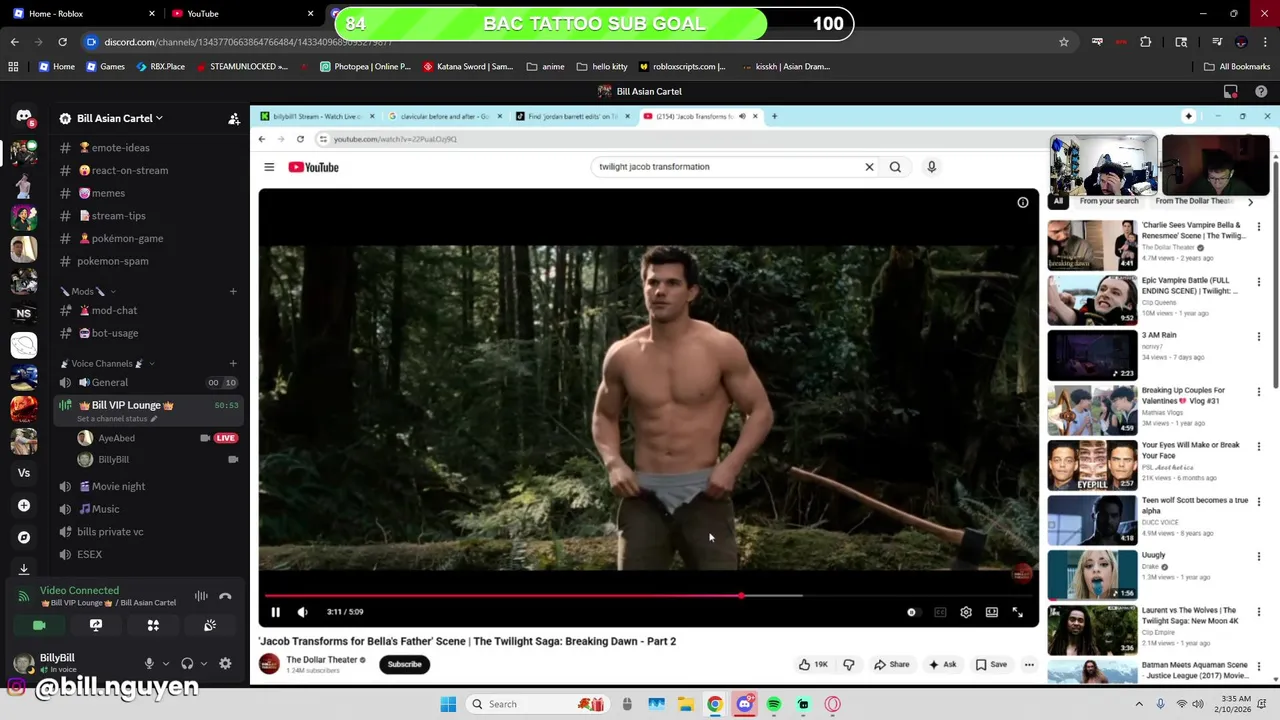Image resolution: width=1280 pixels, height=720 pixels.
Task: Open YouTube player settings gear
Action: coord(966,612)
